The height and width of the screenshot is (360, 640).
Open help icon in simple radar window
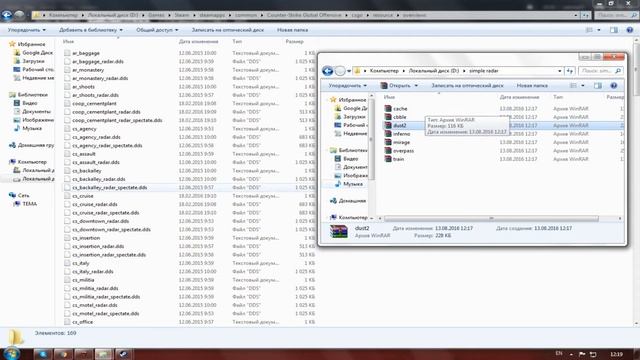coord(613,85)
